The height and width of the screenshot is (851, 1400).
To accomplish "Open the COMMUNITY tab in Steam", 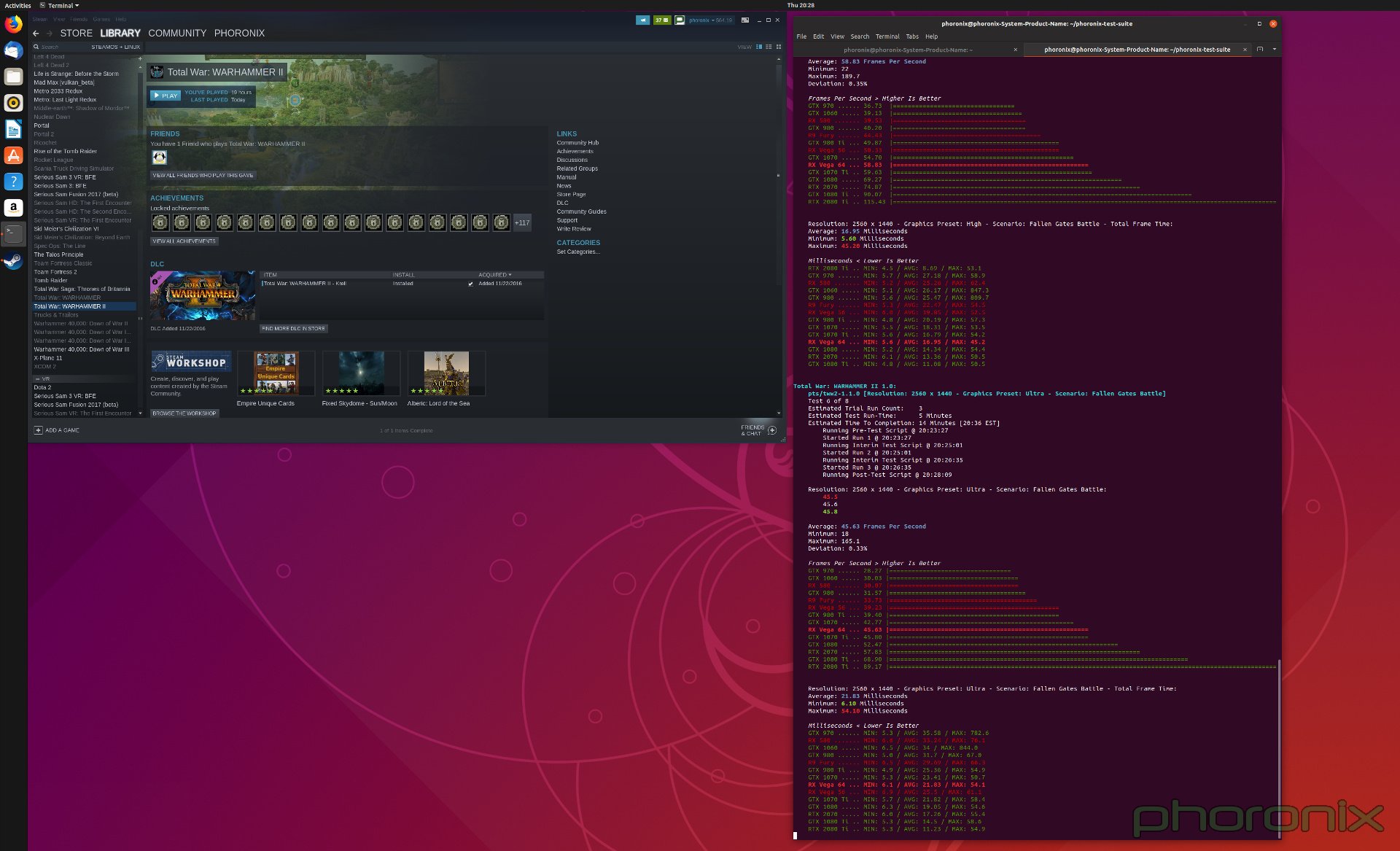I will pos(177,34).
